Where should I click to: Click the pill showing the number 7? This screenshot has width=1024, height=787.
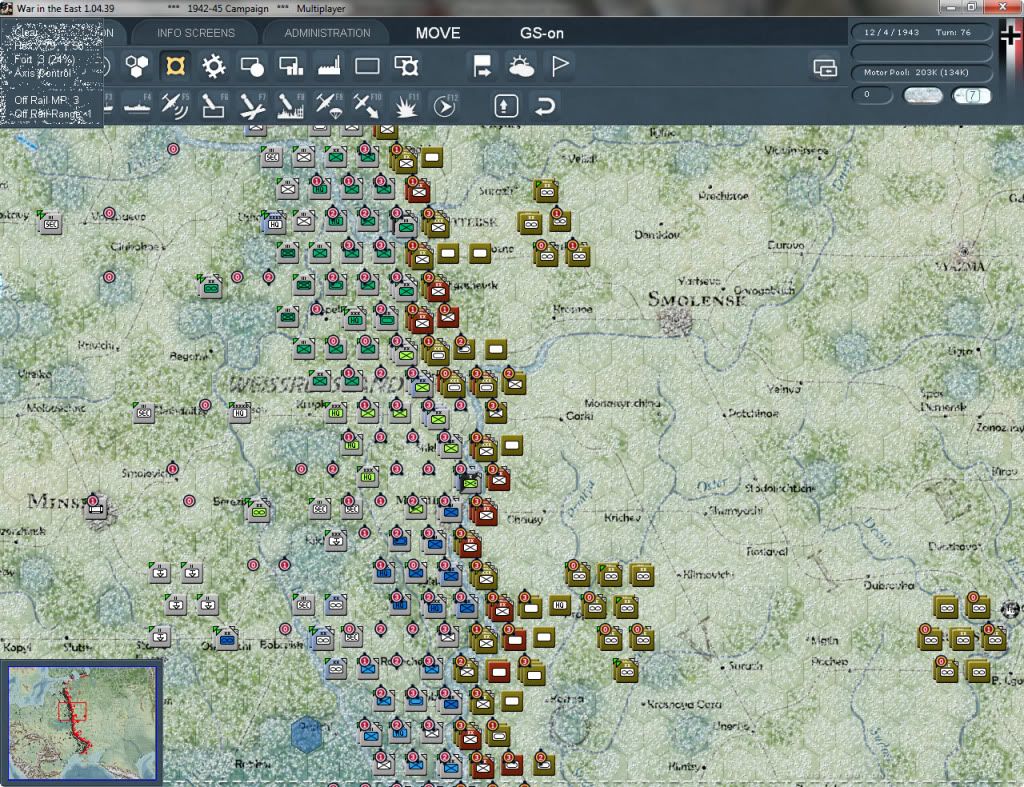972,95
